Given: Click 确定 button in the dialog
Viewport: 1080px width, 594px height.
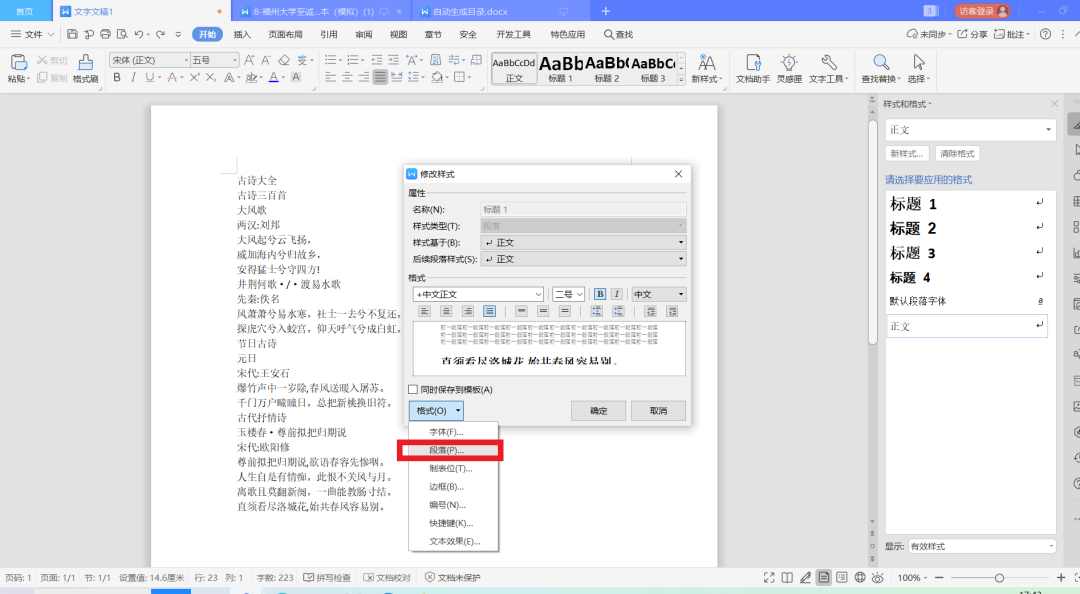Looking at the screenshot, I should (x=599, y=411).
